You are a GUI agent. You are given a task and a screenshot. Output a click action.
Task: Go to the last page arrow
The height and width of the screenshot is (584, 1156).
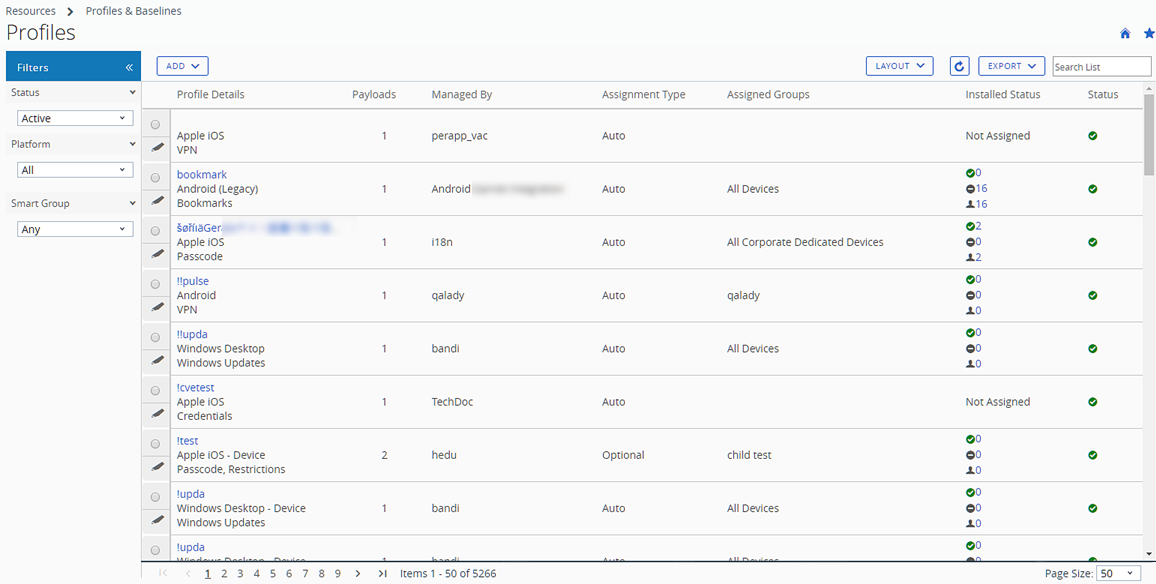382,574
